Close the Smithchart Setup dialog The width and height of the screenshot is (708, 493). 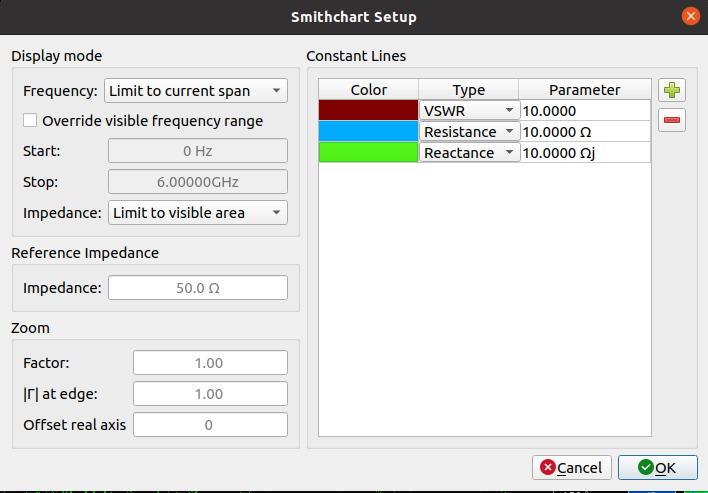690,16
